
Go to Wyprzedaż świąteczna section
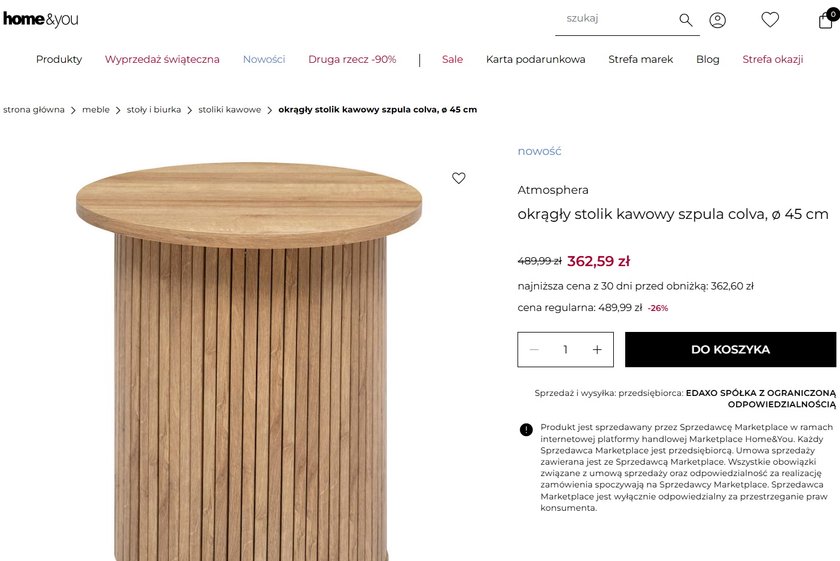coord(162,60)
